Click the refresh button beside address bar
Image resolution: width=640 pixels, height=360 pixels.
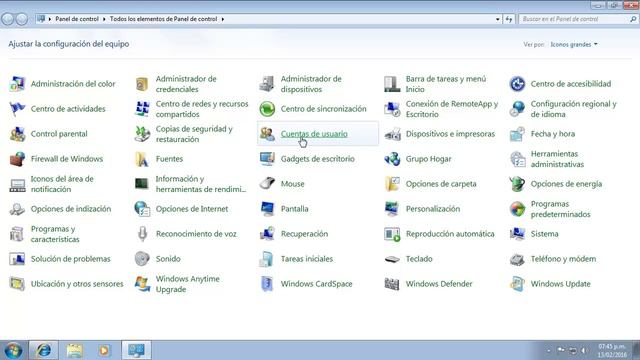(509, 19)
